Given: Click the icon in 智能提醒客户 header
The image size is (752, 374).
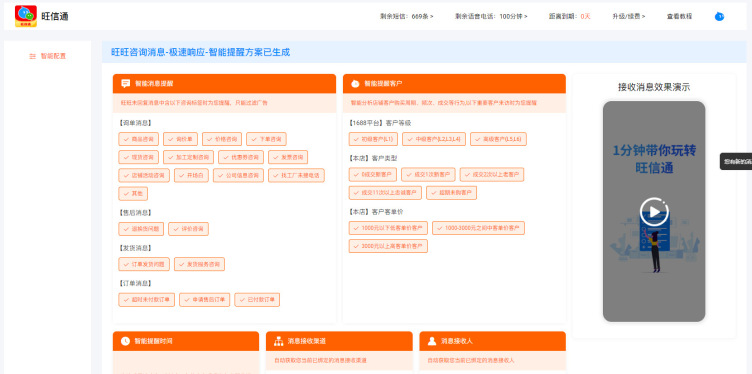Looking at the screenshot, I should [x=355, y=83].
